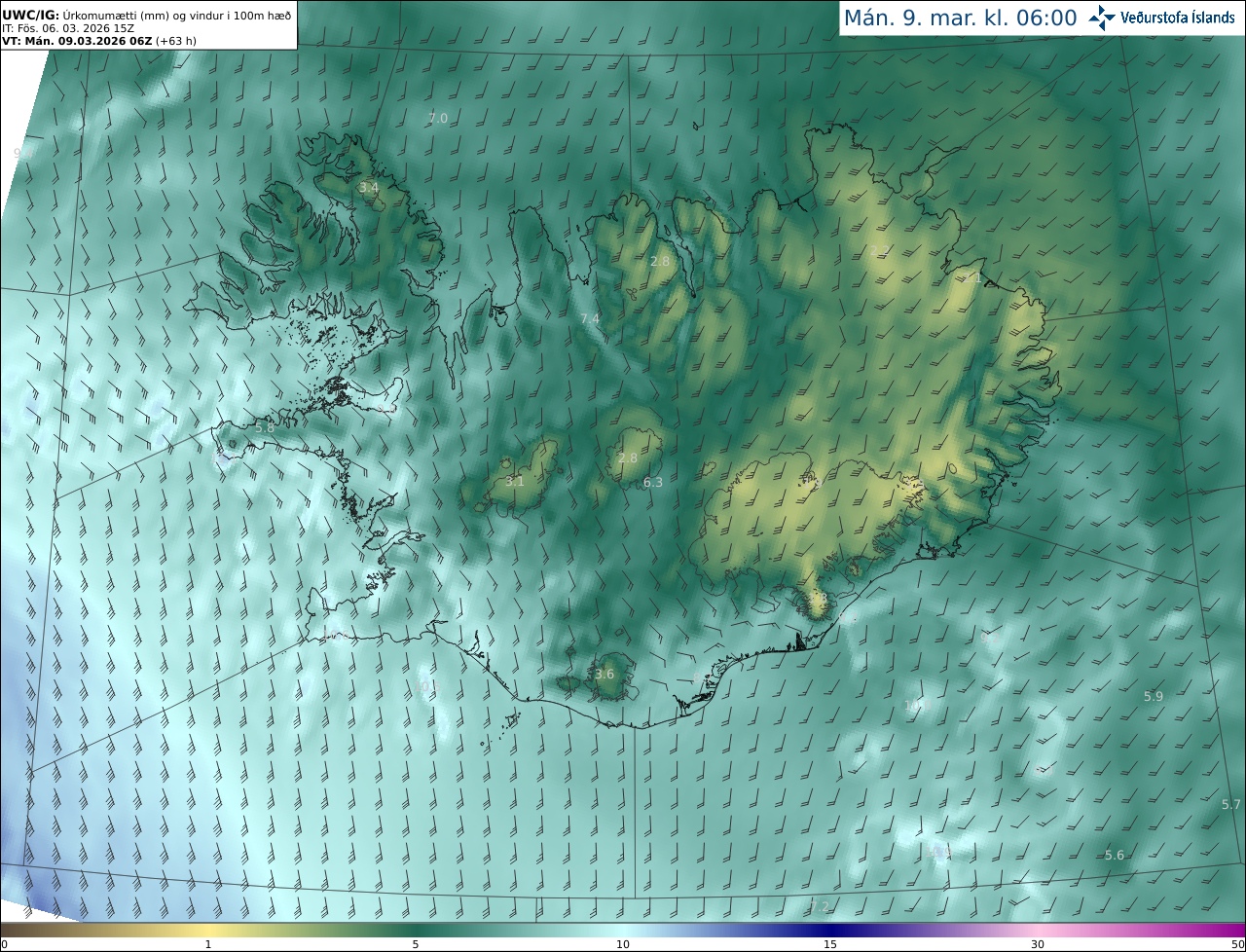The width and height of the screenshot is (1246, 952).
Task: Click the 6.3 map value
Action: click(x=653, y=482)
